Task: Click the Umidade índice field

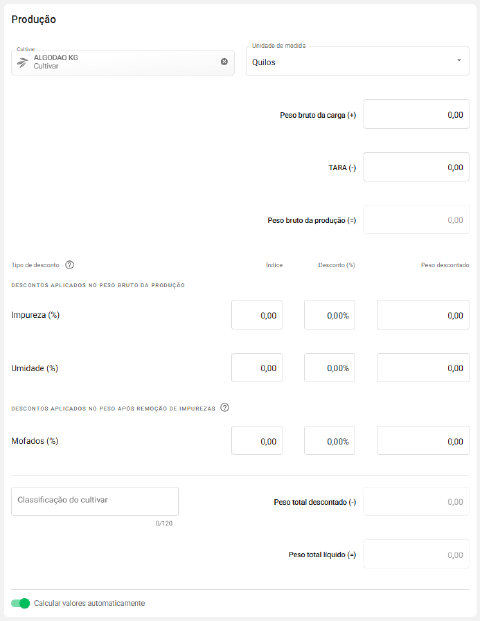Action: tap(257, 368)
